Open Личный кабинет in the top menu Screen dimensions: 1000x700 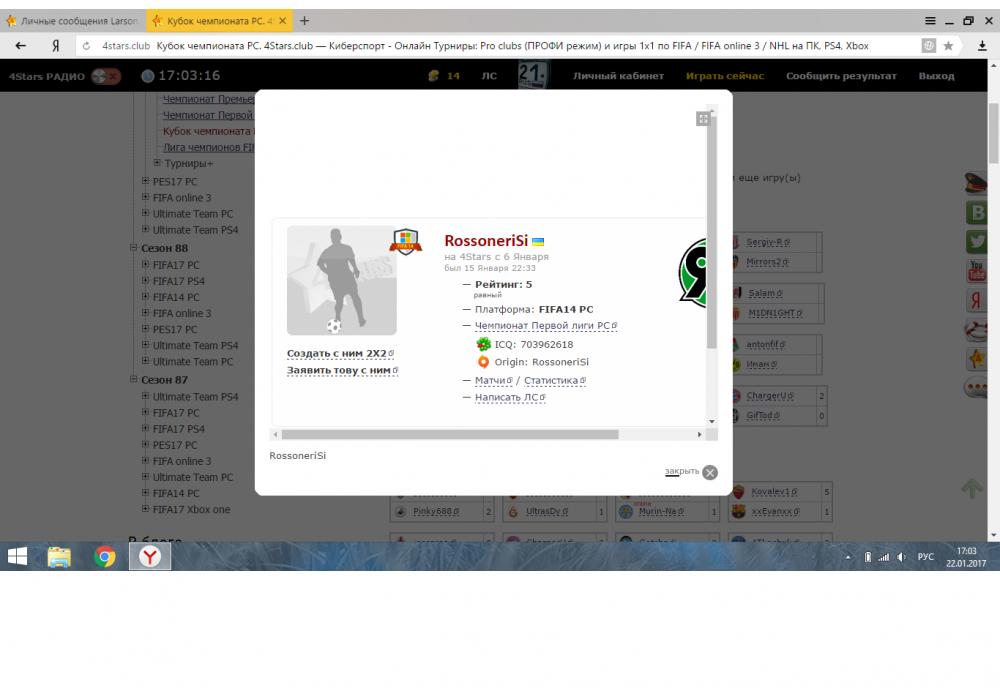coord(618,76)
